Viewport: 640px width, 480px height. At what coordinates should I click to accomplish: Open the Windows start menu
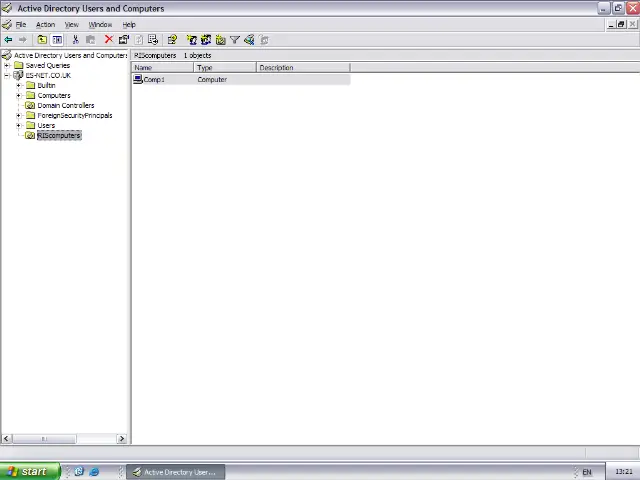point(29,471)
